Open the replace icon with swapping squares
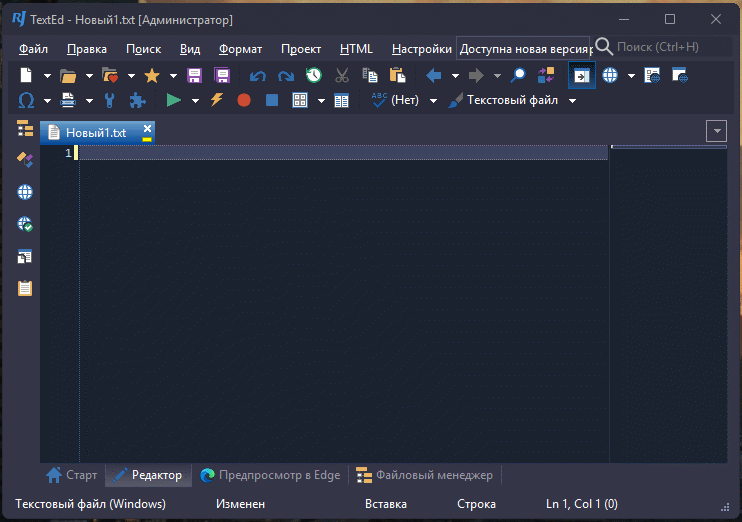Screen dimensions: 742x522 [546, 75]
